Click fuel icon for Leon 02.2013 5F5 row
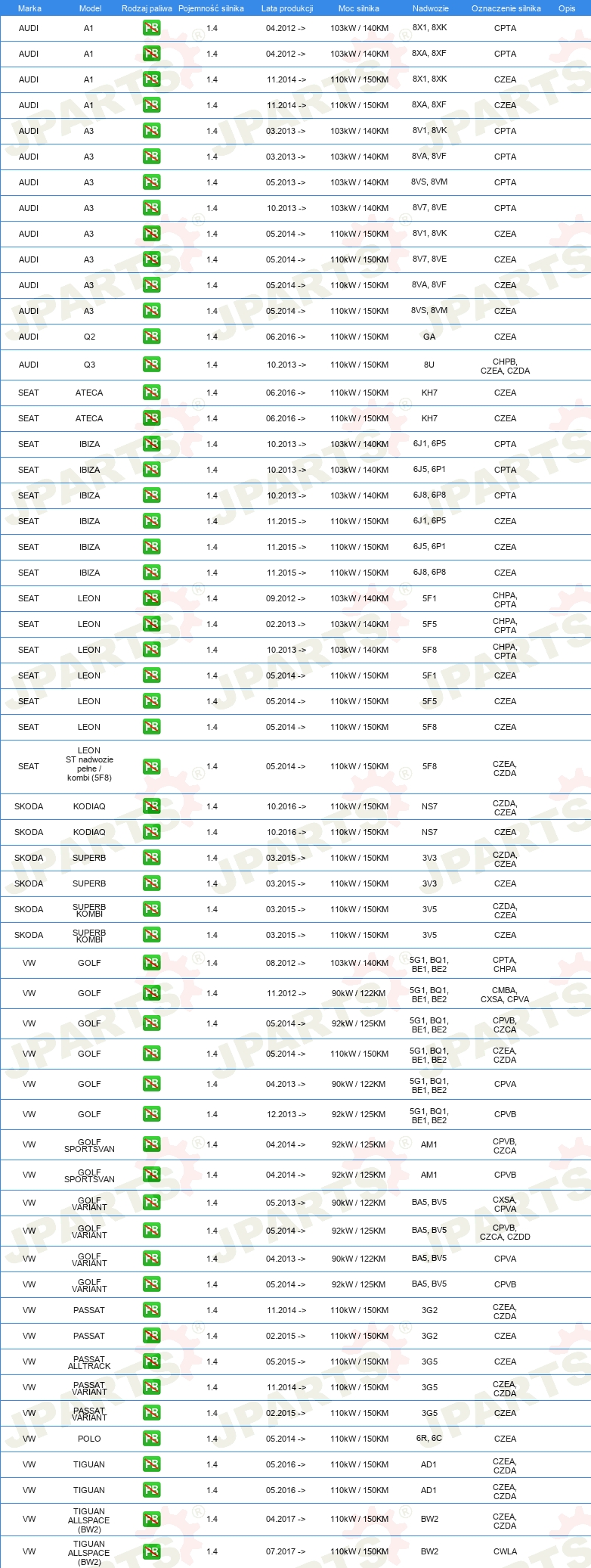This screenshot has width=591, height=1568. (151, 624)
